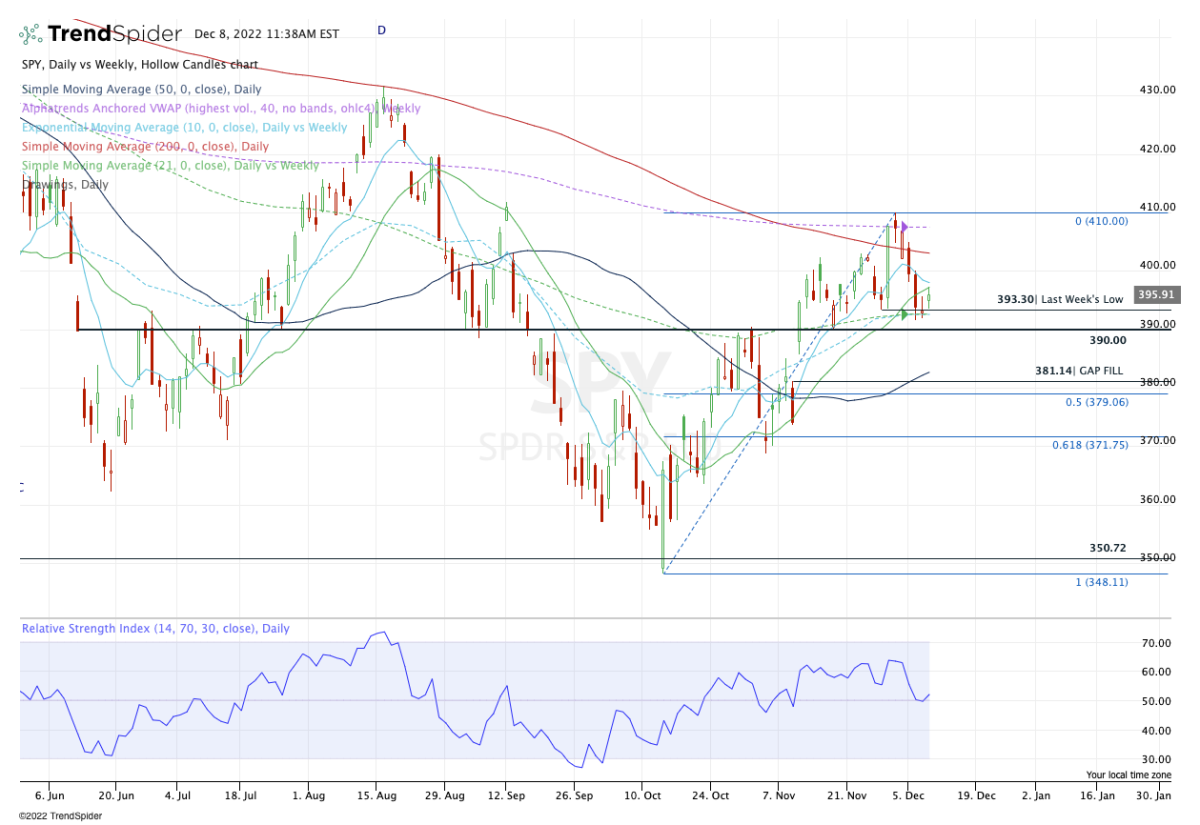1200x825 pixels.
Task: Click the '7. Nov' date axis label
Action: point(778,797)
